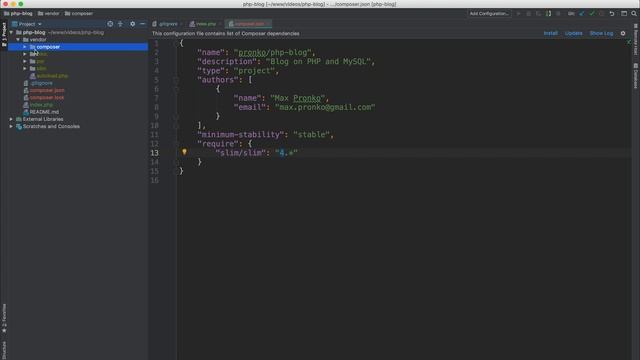
Task: Expand the slim folder arrow
Action: tap(25, 69)
